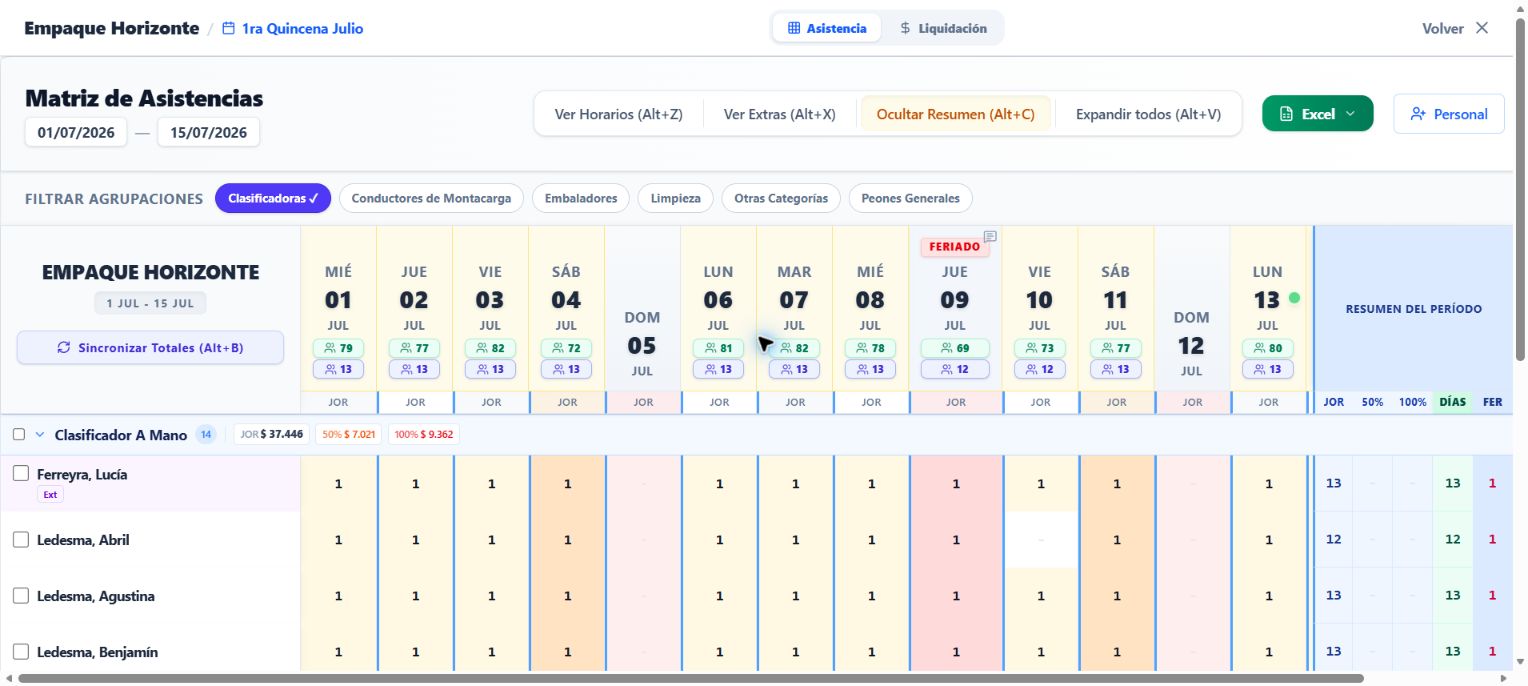Viewport: 1528px width, 686px height.
Task: Click the grid icon on Asistencia tab
Action: [x=794, y=28]
